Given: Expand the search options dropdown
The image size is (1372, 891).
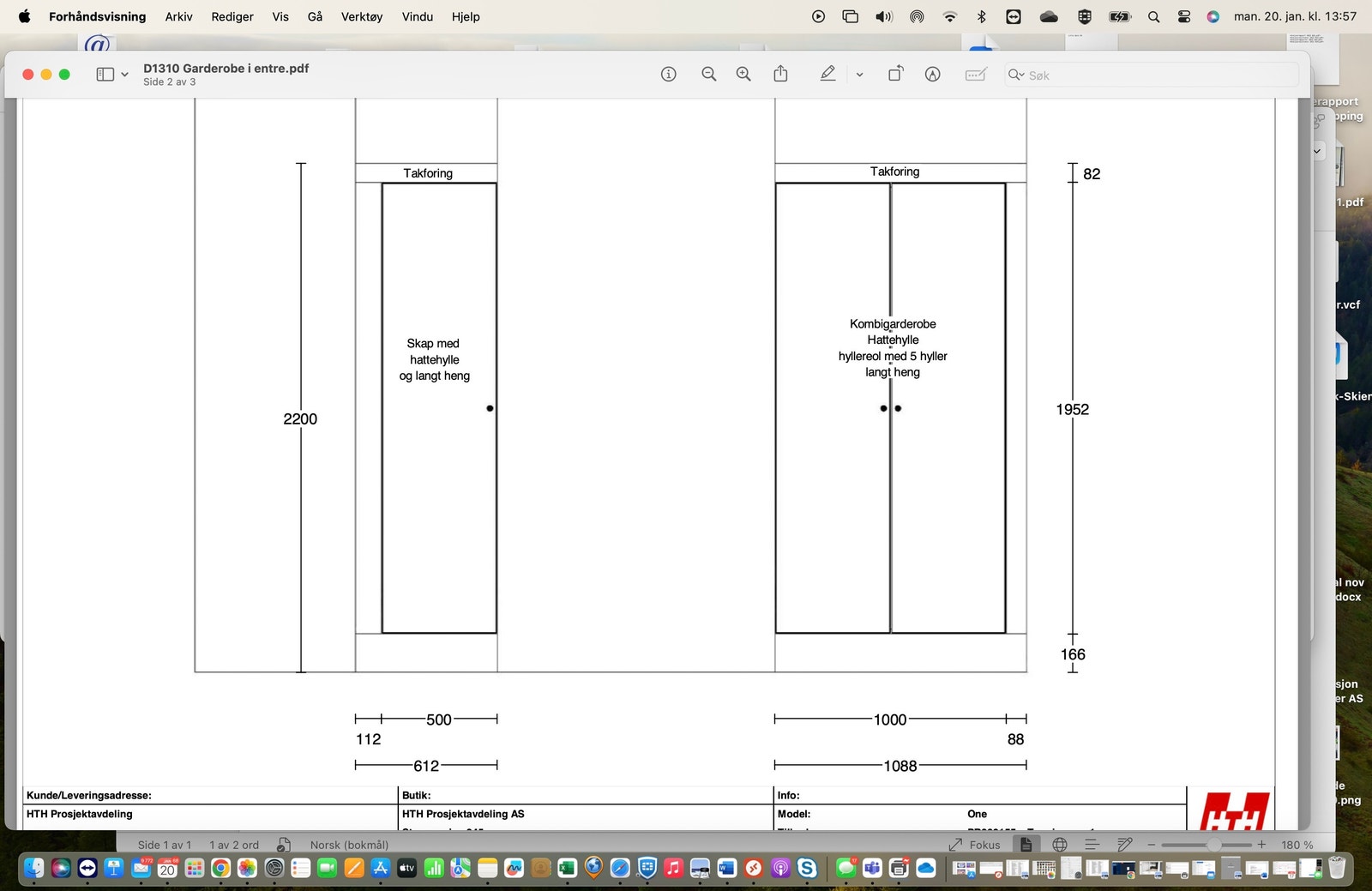Looking at the screenshot, I should click(x=1016, y=75).
